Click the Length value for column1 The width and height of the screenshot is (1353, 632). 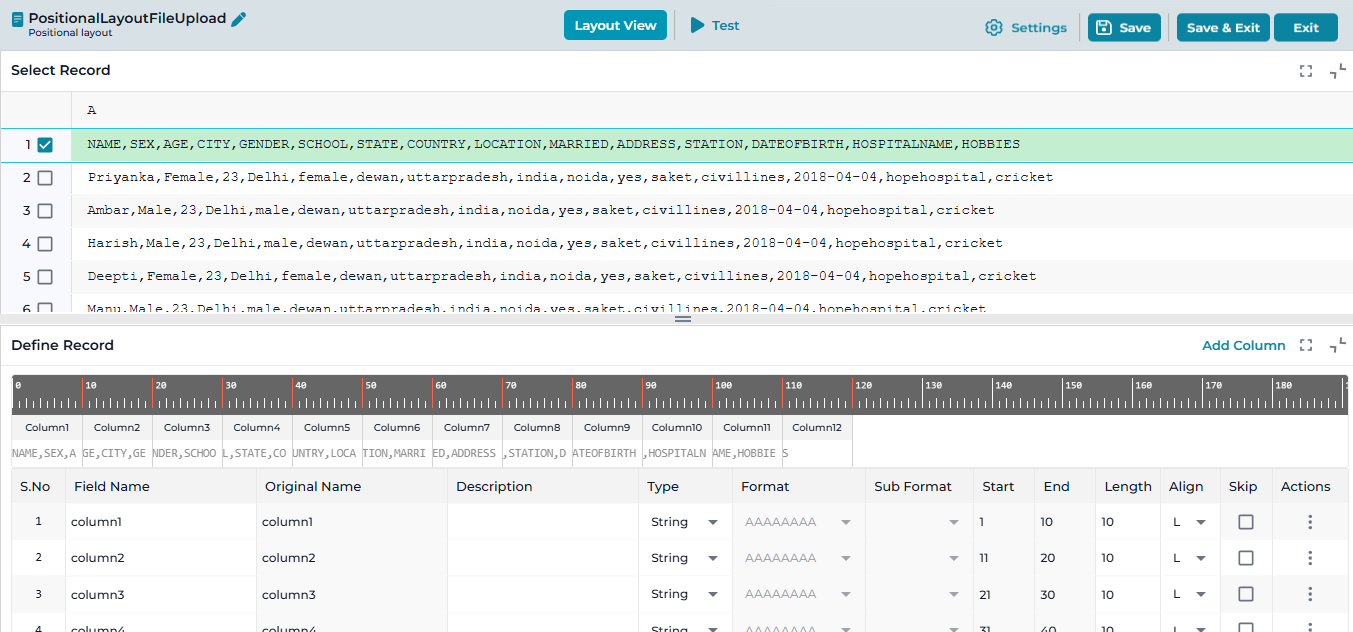tap(1129, 522)
